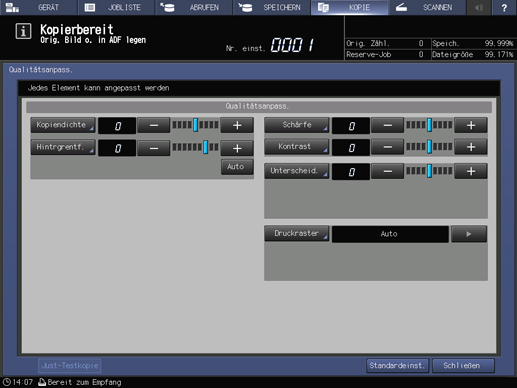
Task: Increase Hintrgrentf. with the plus button
Action: pos(237,148)
